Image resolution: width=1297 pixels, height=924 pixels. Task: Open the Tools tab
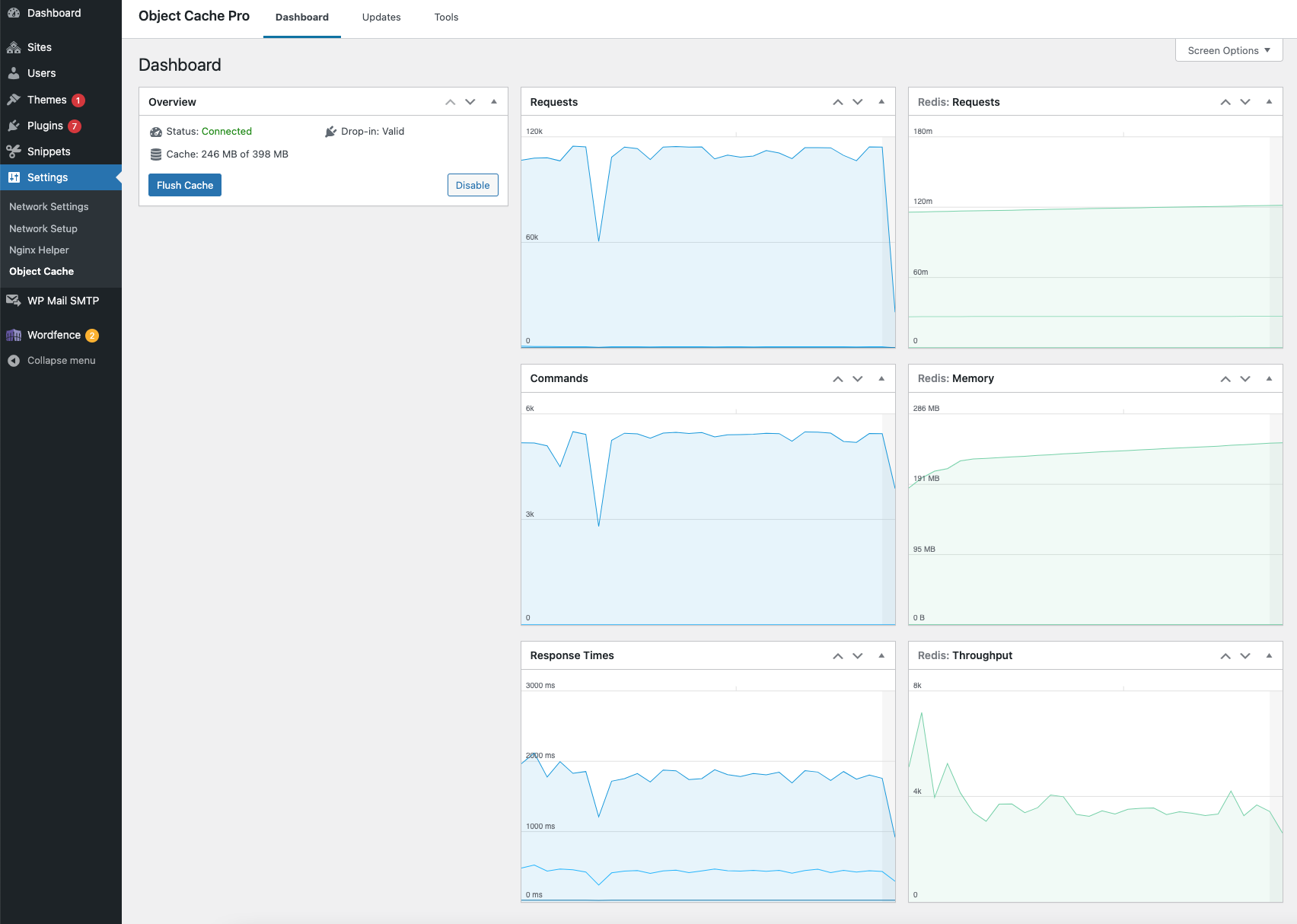pos(446,17)
